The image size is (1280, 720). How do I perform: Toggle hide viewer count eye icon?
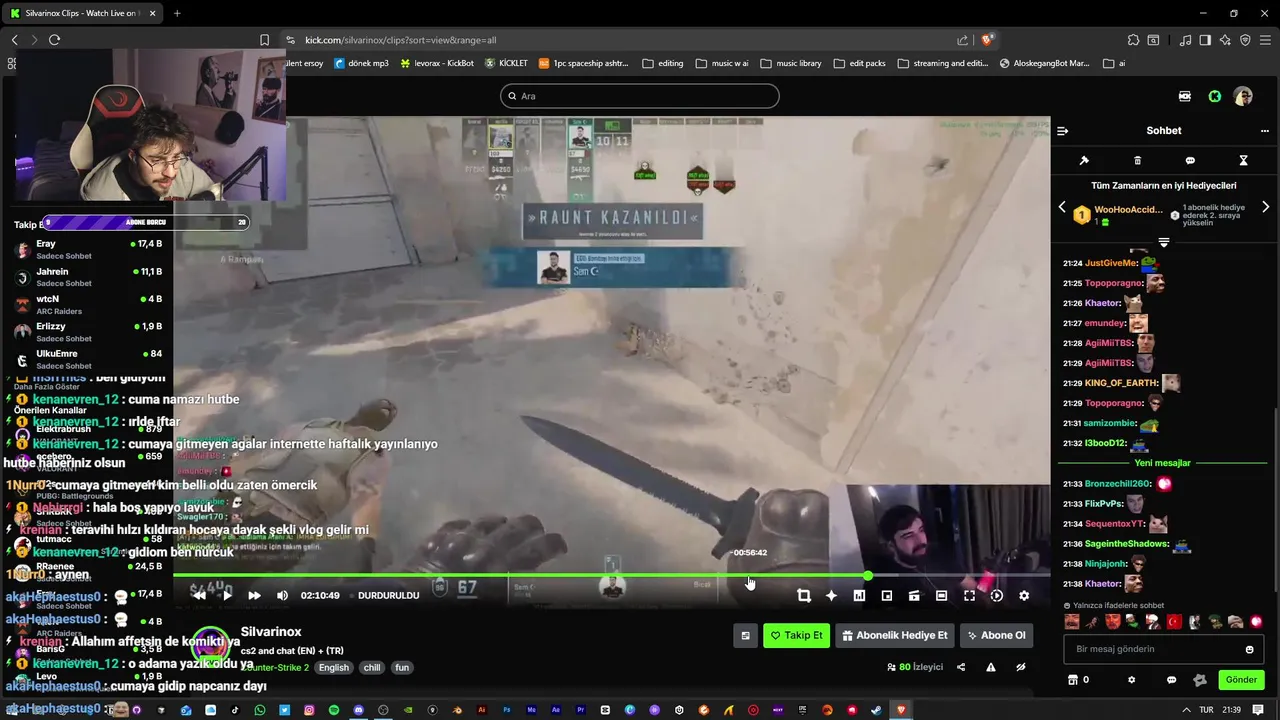(x=1021, y=667)
